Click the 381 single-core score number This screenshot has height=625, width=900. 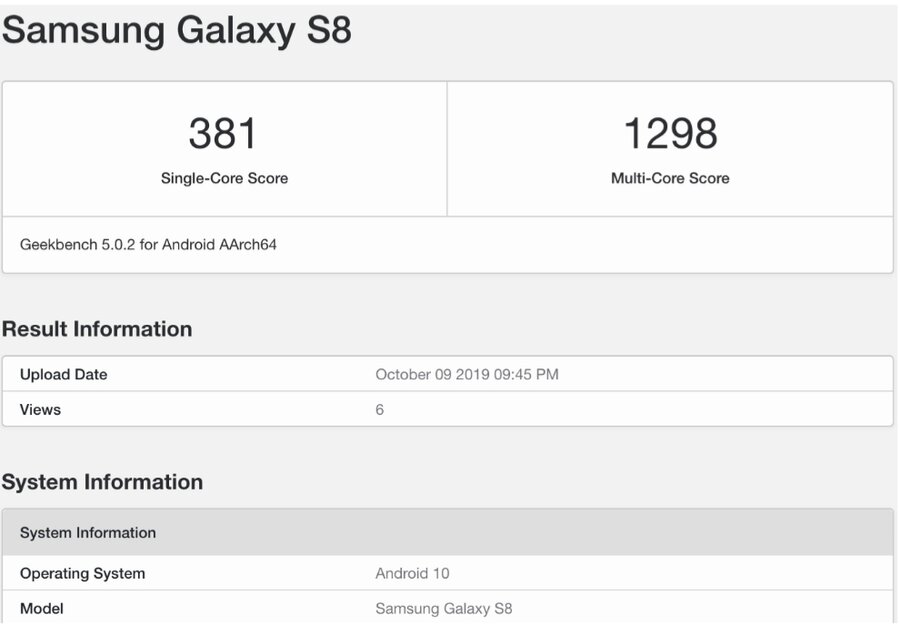(x=224, y=133)
